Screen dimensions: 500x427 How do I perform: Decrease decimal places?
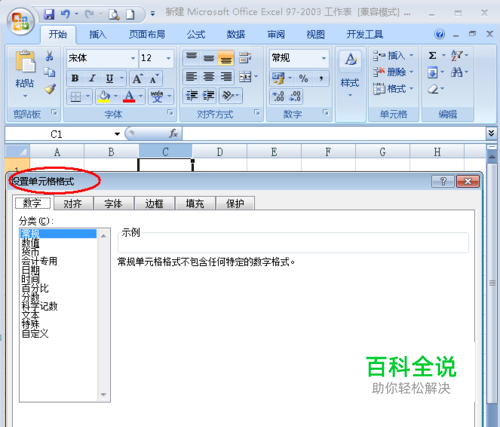tap(295, 96)
